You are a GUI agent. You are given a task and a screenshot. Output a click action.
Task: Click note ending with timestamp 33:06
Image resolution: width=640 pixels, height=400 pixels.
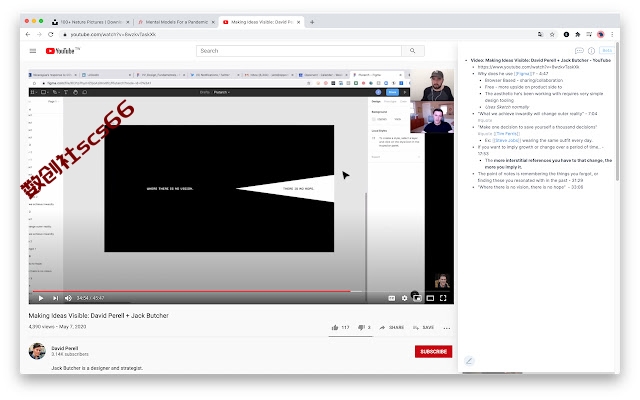(530, 187)
